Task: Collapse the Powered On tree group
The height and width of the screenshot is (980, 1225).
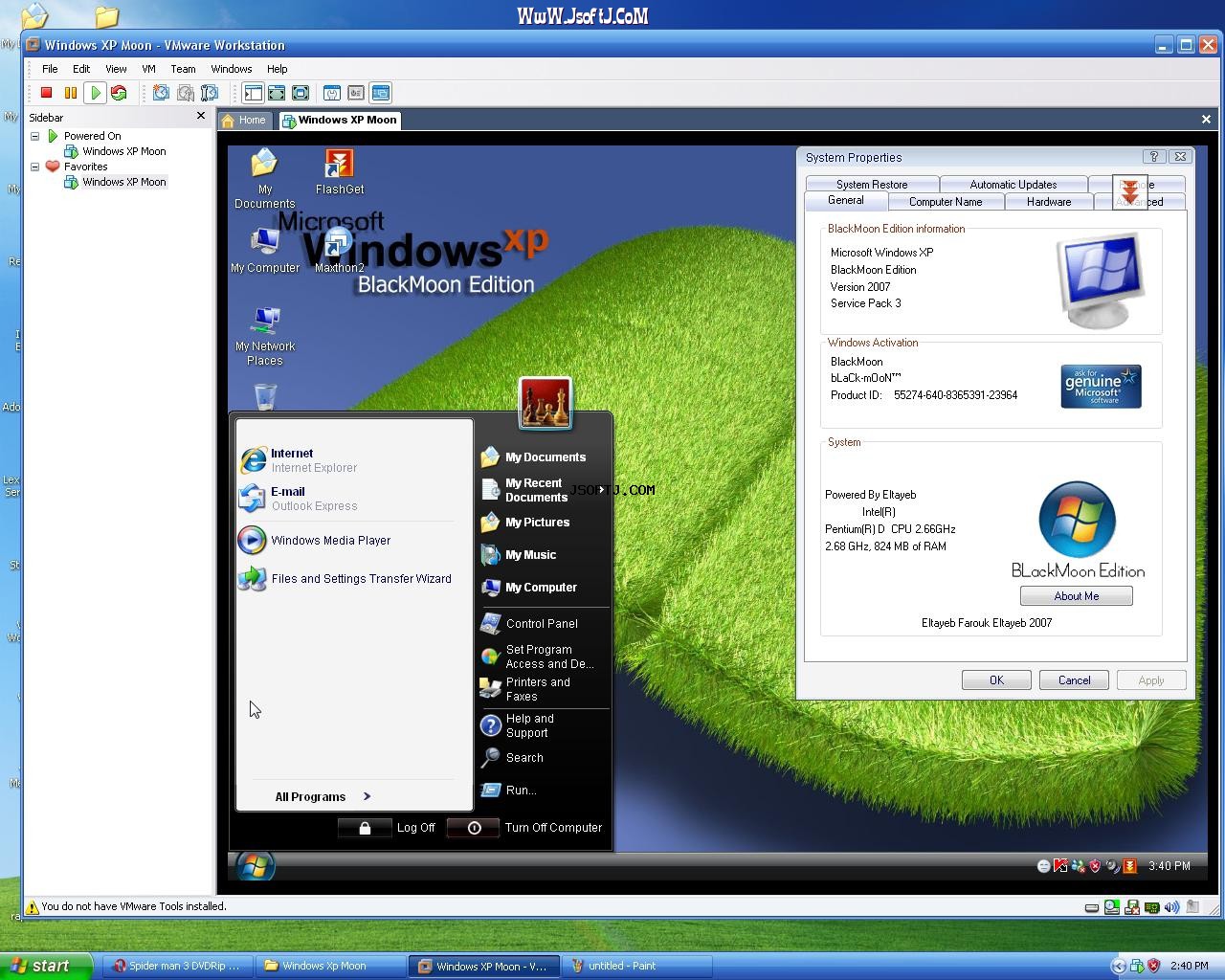Action: pyautogui.click(x=35, y=136)
